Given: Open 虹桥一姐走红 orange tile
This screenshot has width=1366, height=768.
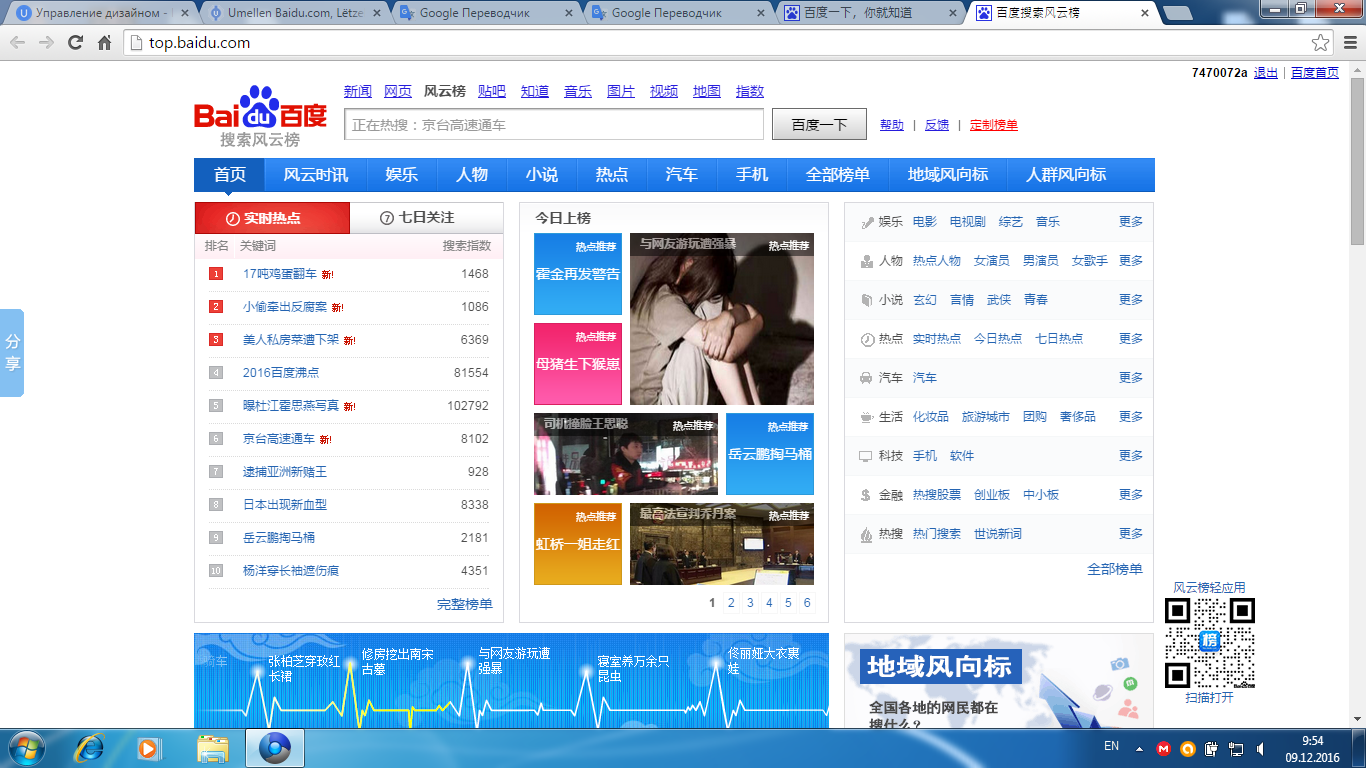Looking at the screenshot, I should [578, 544].
